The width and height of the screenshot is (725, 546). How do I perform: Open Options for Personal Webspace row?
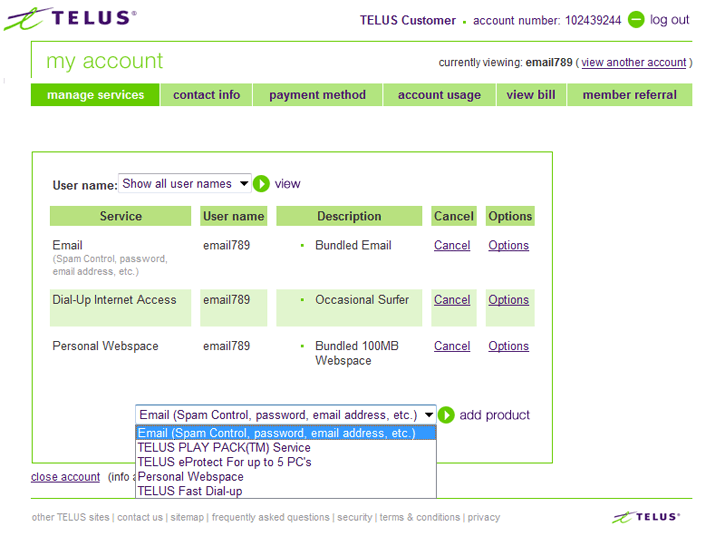(508, 346)
